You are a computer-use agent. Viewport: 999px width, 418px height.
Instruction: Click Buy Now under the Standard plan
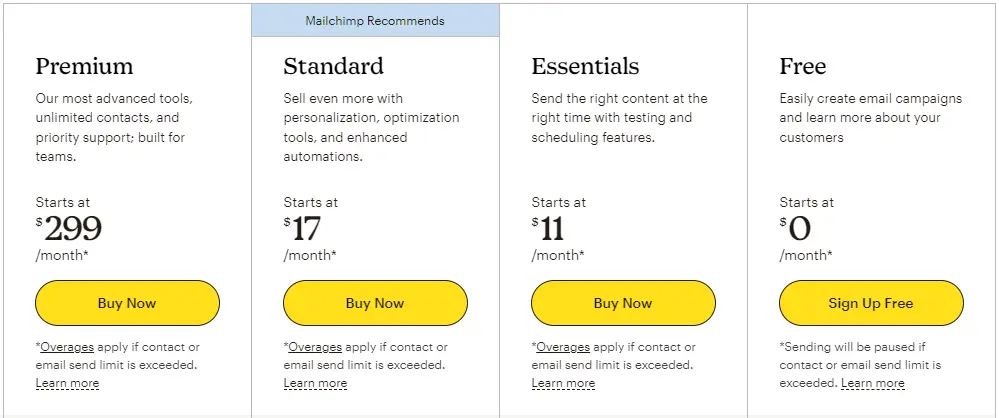tap(375, 303)
